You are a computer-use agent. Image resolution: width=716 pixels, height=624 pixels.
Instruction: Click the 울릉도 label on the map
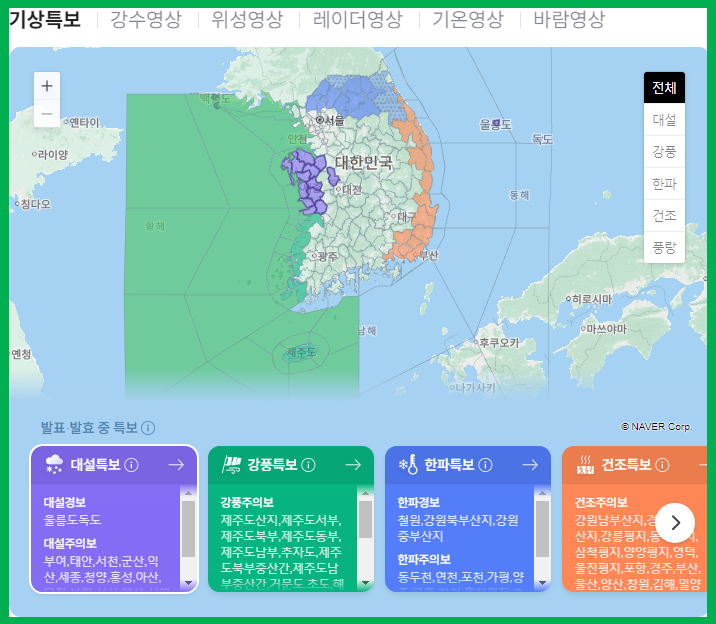[x=495, y=124]
